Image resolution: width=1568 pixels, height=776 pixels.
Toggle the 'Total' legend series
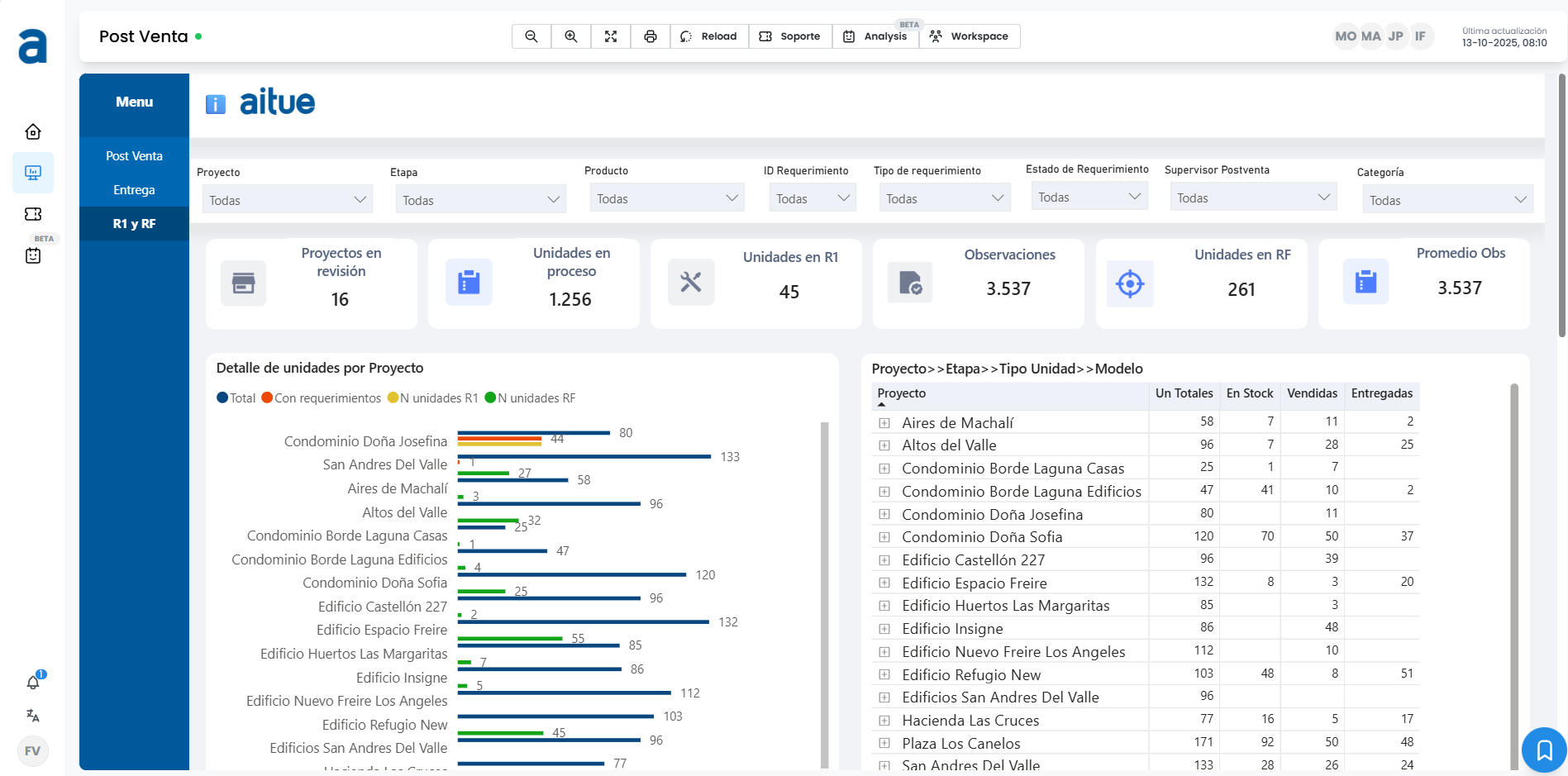[236, 398]
